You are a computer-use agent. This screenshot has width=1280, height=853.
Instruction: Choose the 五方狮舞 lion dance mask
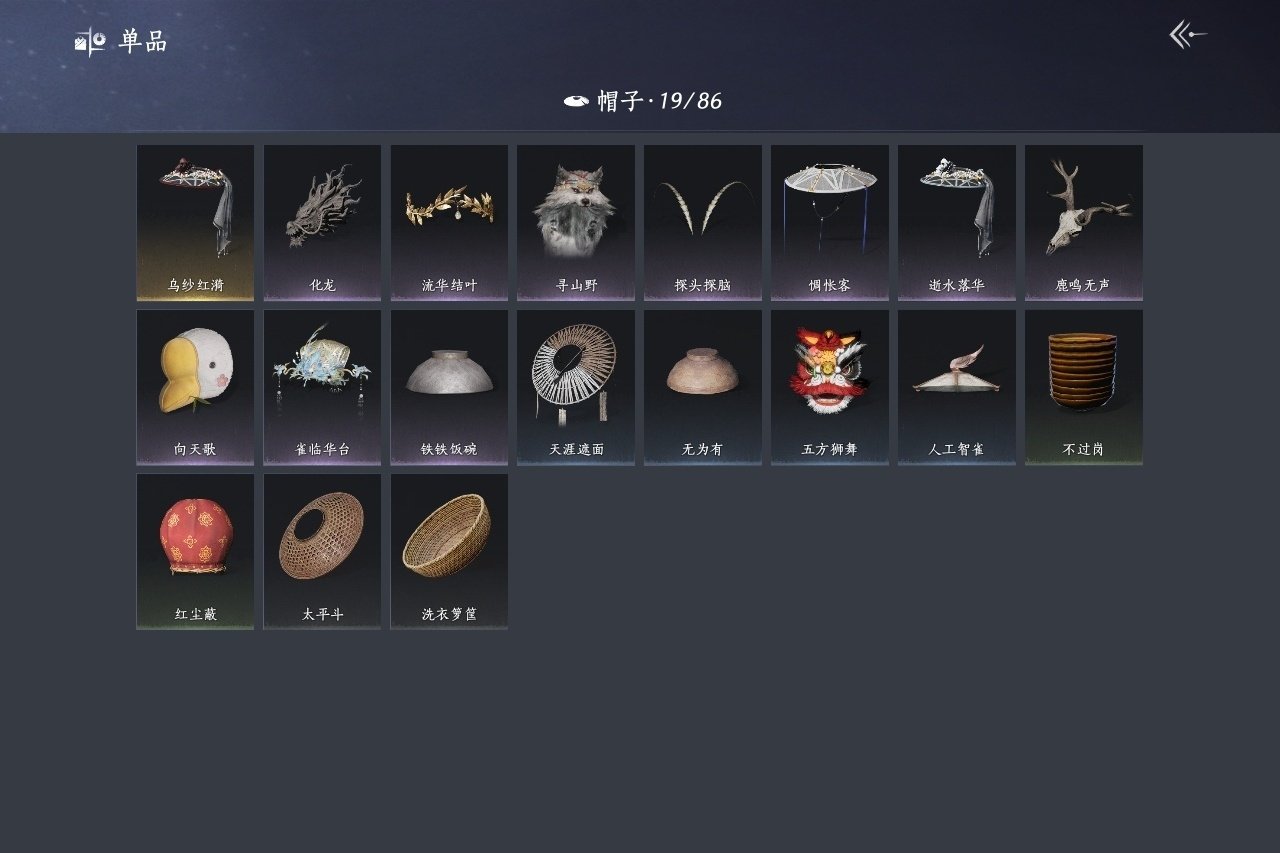(x=830, y=387)
